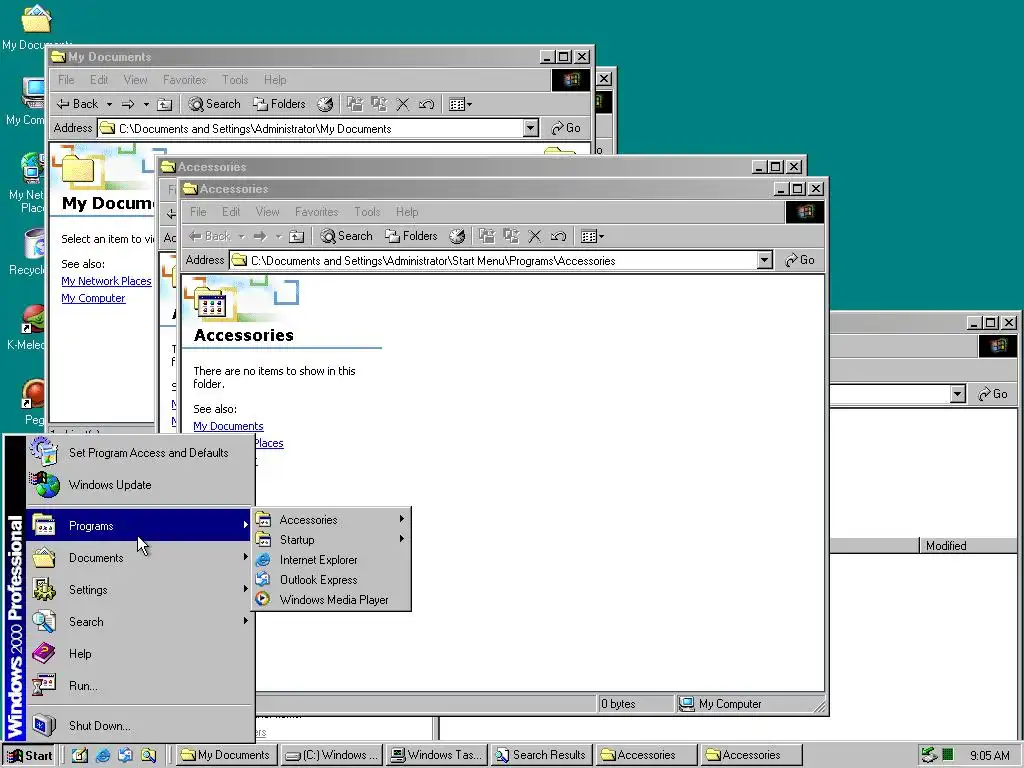1024x768 pixels.
Task: Open Windows Update from Start menu
Action: pos(139,485)
